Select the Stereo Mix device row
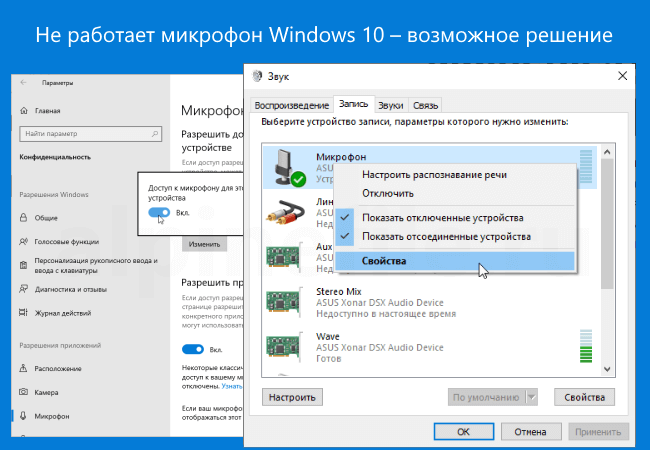The height and width of the screenshot is (450, 650). pyautogui.click(x=429, y=302)
